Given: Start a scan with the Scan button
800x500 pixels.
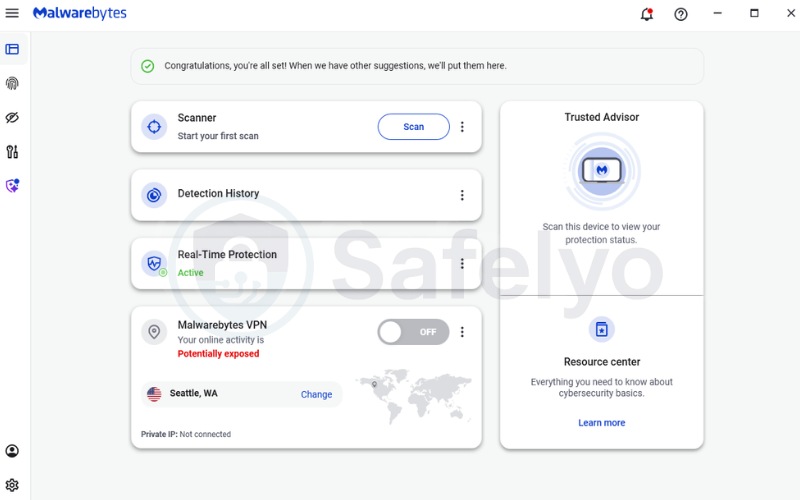Looking at the screenshot, I should (414, 127).
